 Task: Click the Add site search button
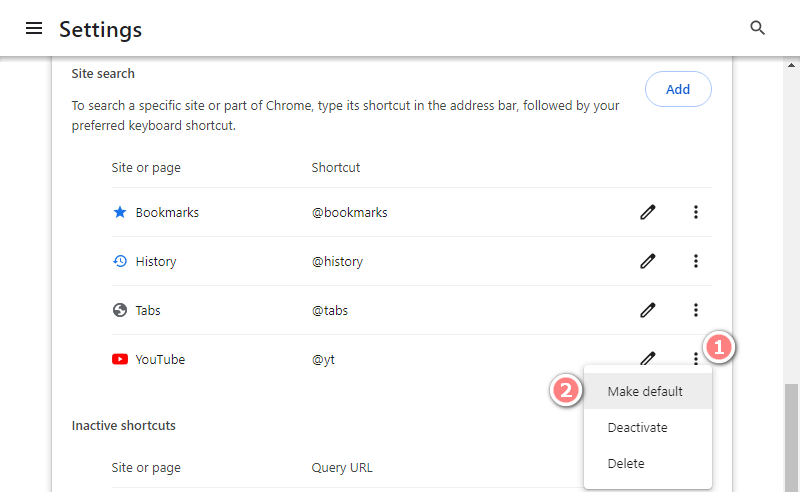pos(678,89)
